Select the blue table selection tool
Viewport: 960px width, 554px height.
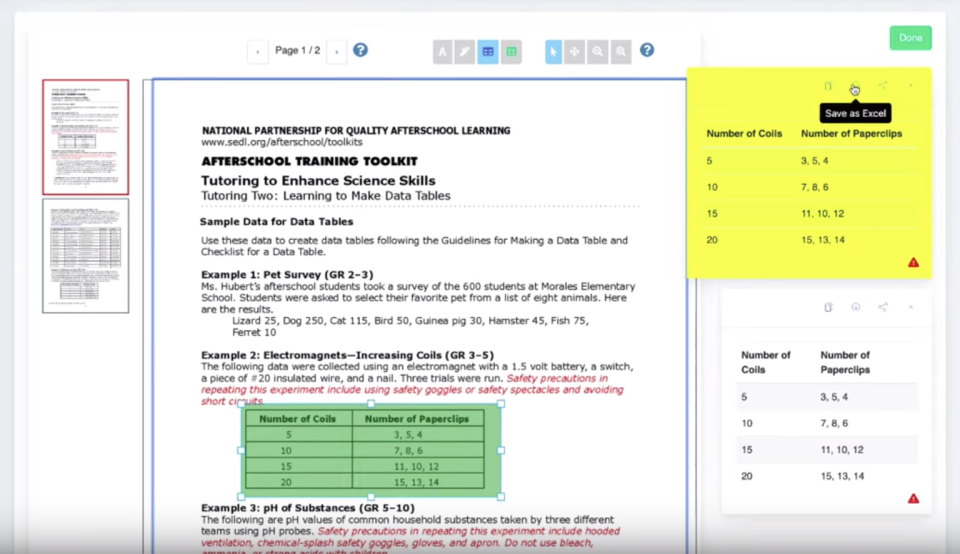point(488,52)
